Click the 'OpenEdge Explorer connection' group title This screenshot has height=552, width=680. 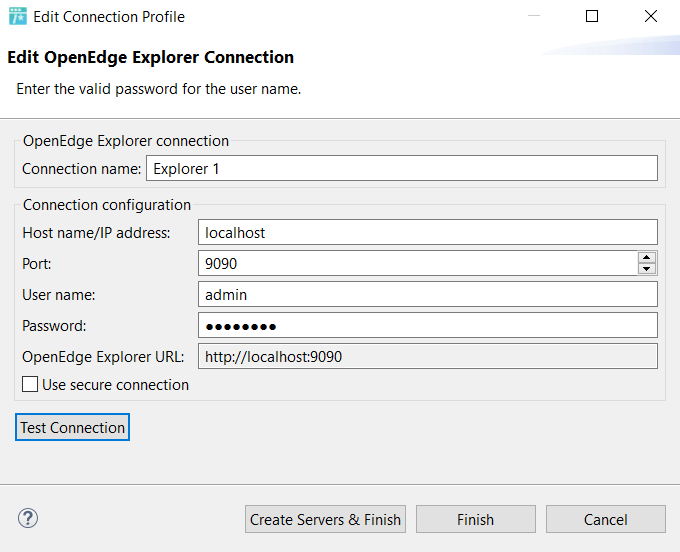126,141
